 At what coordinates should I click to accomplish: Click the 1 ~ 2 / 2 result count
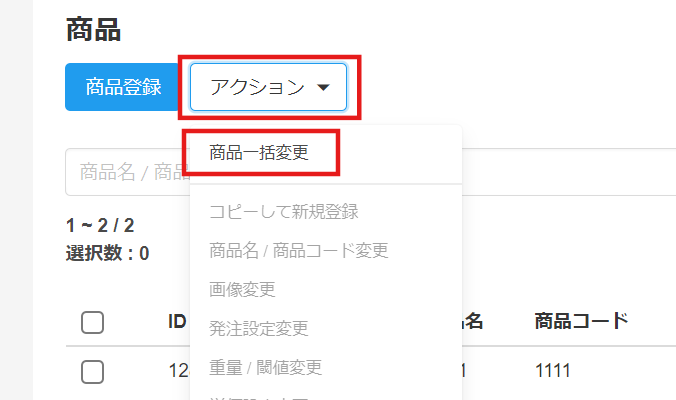click(x=100, y=225)
